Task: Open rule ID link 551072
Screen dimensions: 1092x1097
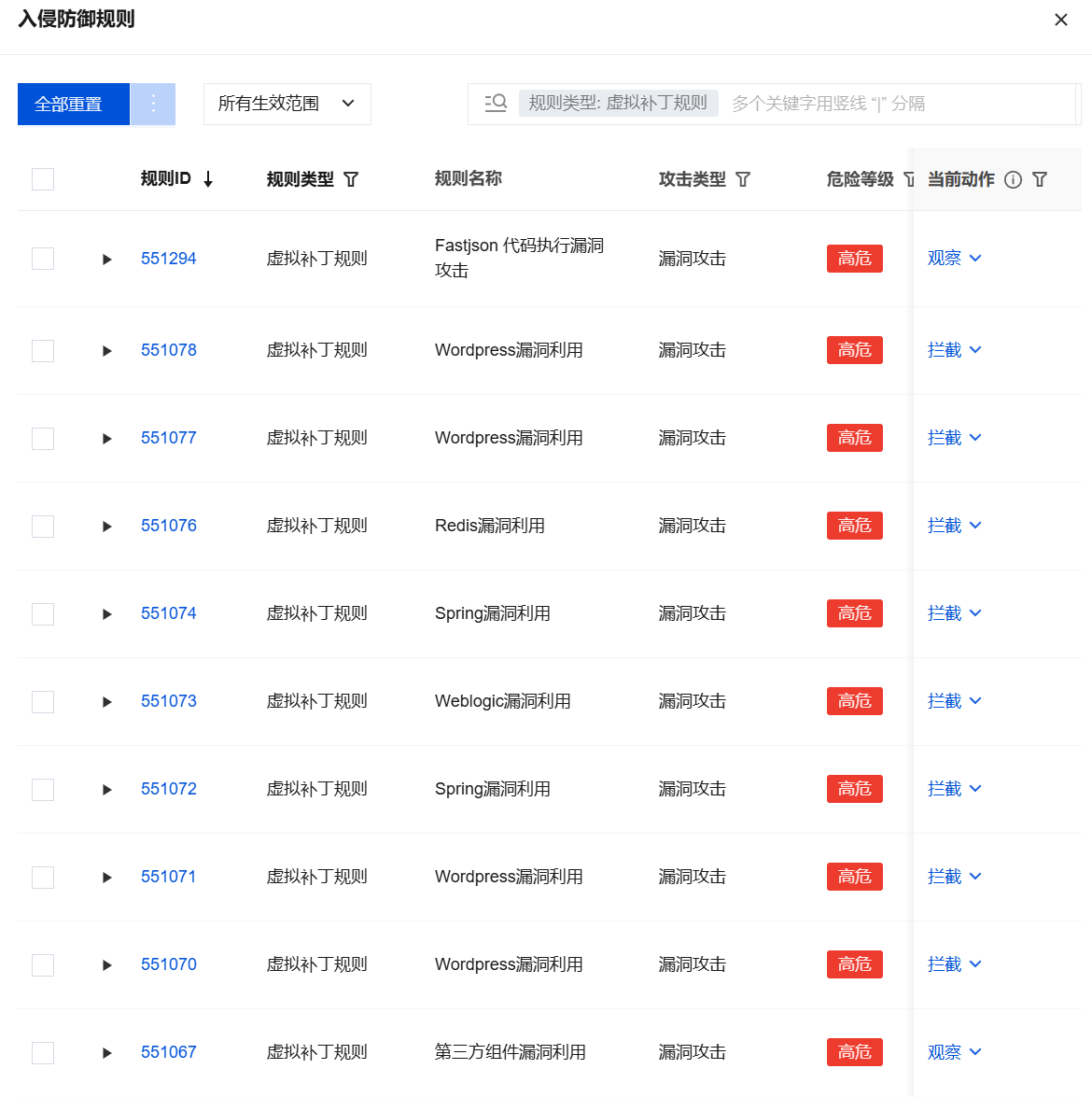Action: [169, 789]
